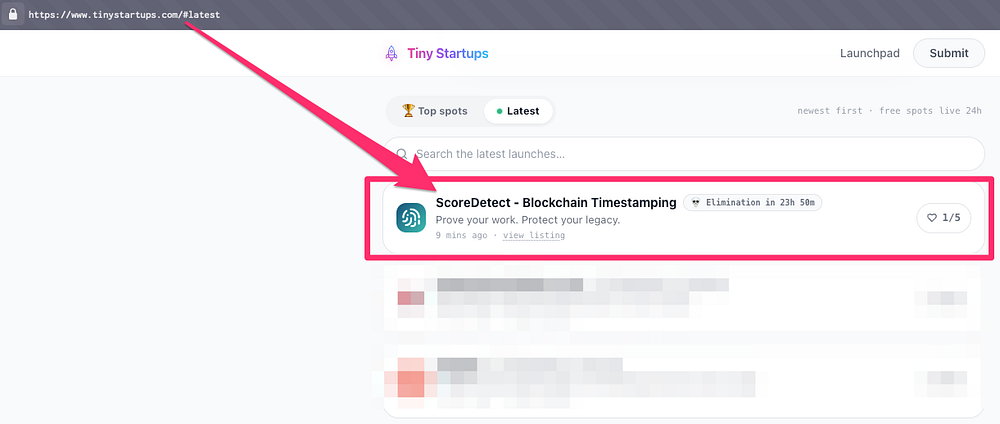This screenshot has height=424, width=1000.
Task: Select the Latest tab
Action: tap(518, 111)
